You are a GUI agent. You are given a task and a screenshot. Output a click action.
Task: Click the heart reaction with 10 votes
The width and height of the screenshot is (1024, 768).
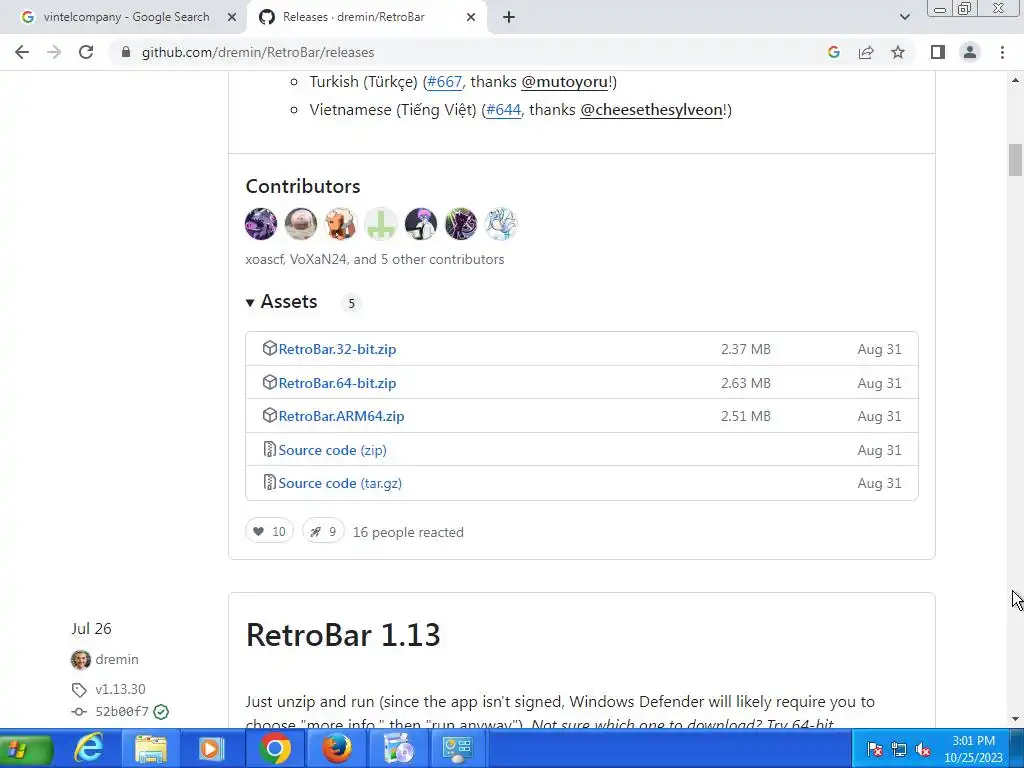coord(269,532)
